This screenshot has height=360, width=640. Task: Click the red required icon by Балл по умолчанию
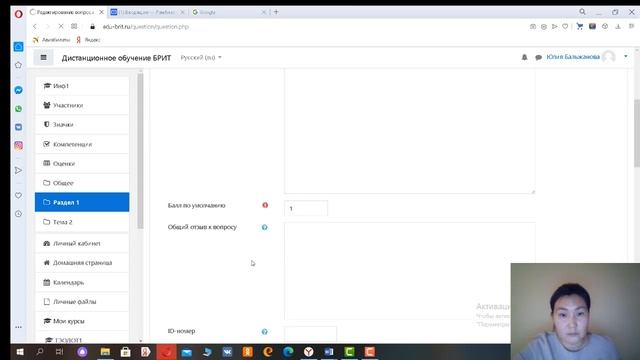pyautogui.click(x=265, y=205)
